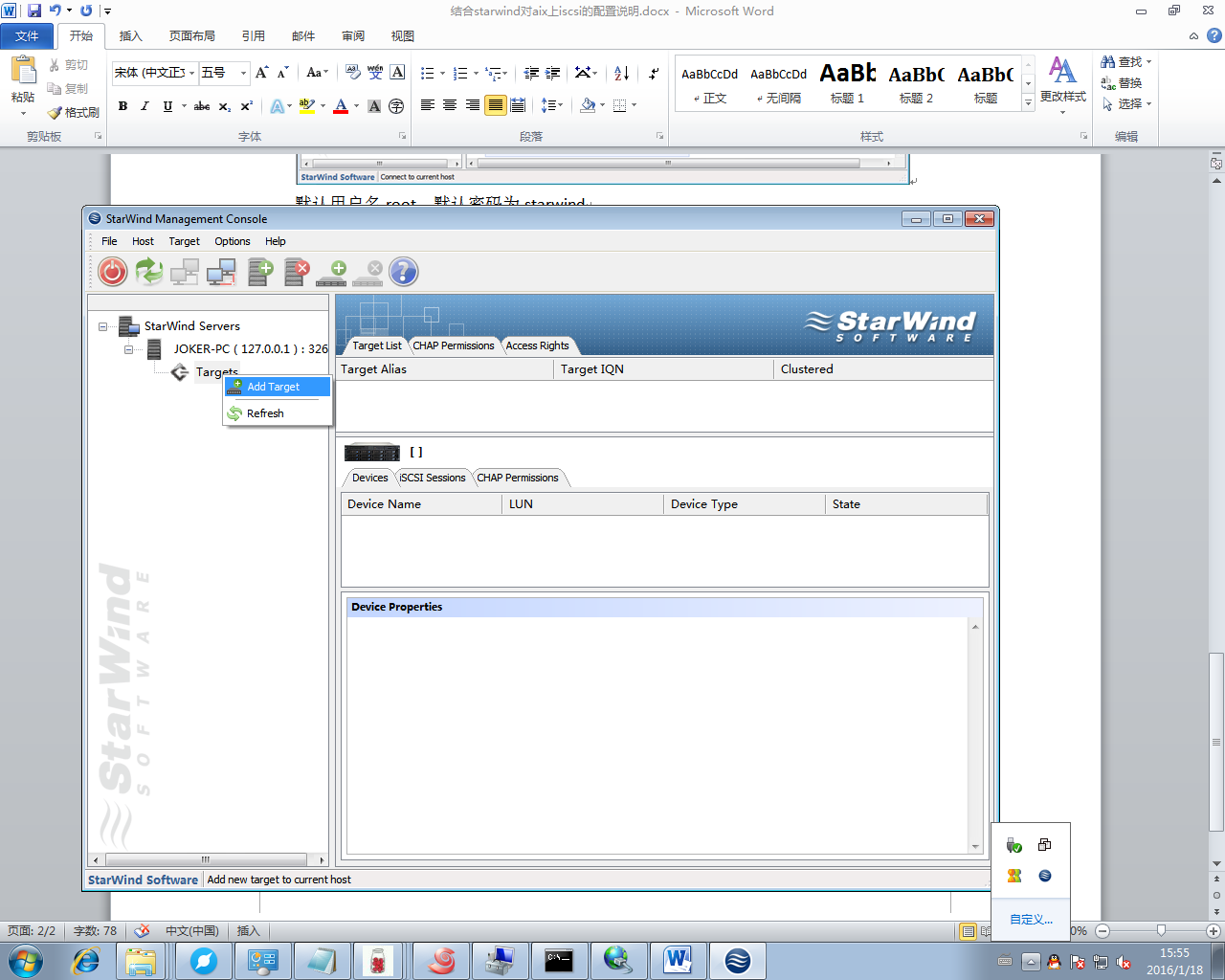This screenshot has width=1225, height=980.
Task: Apply Underline formatting in Word ribbon
Action: coord(167,106)
